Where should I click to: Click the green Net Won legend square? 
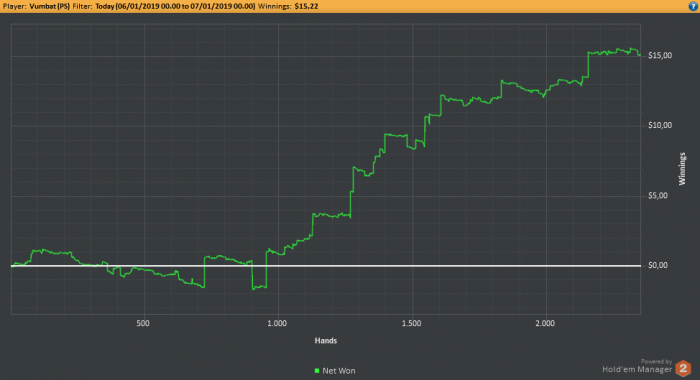[317, 371]
